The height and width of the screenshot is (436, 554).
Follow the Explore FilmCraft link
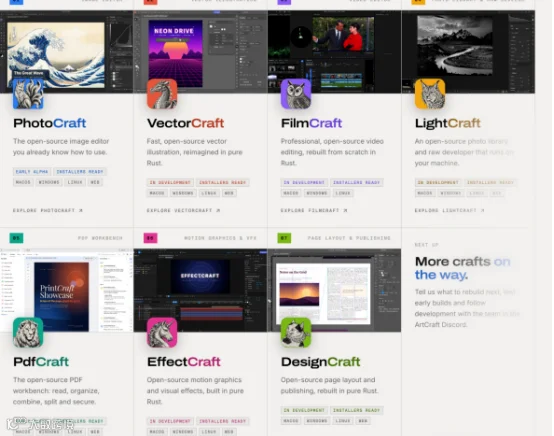314,210
